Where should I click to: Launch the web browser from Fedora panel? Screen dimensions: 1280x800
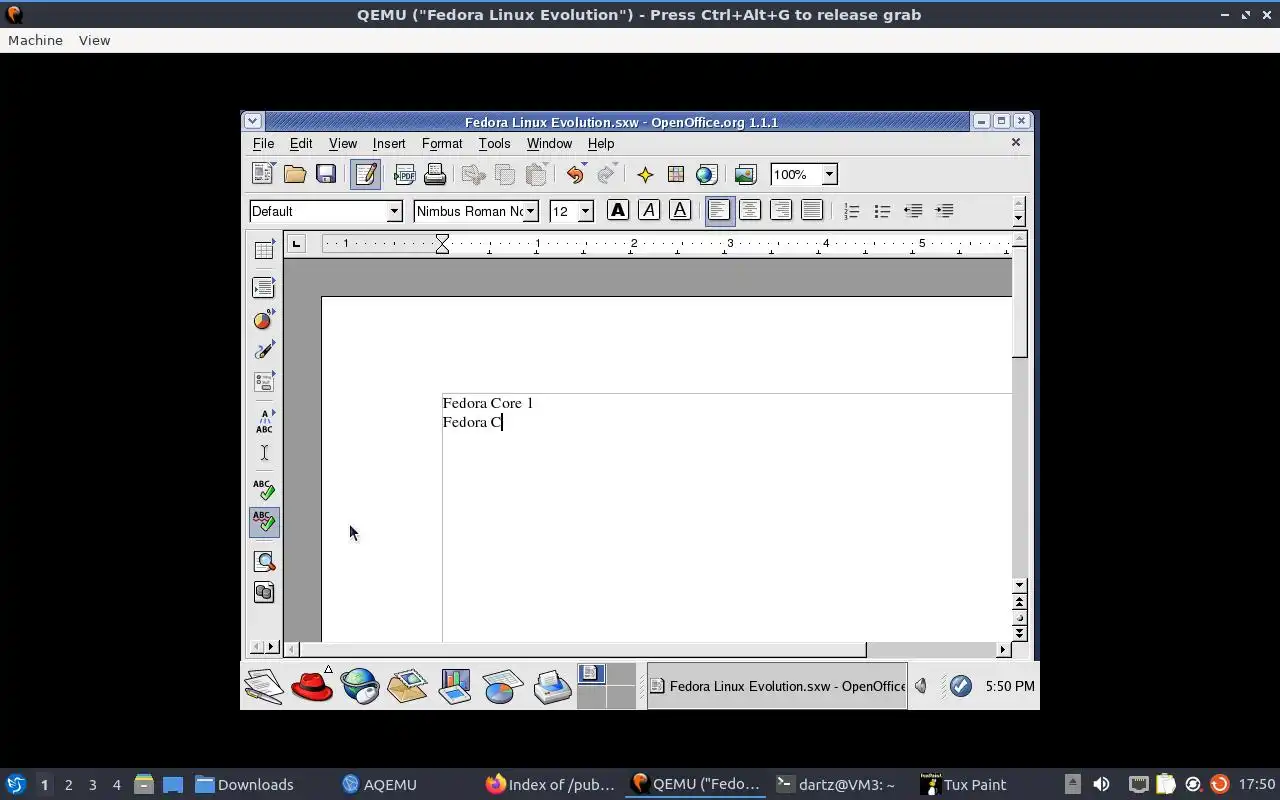tap(360, 686)
